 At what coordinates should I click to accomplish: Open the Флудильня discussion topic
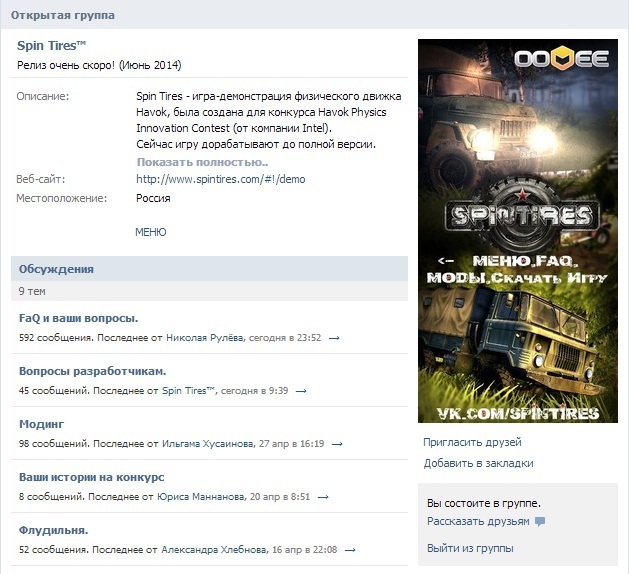pos(53,530)
